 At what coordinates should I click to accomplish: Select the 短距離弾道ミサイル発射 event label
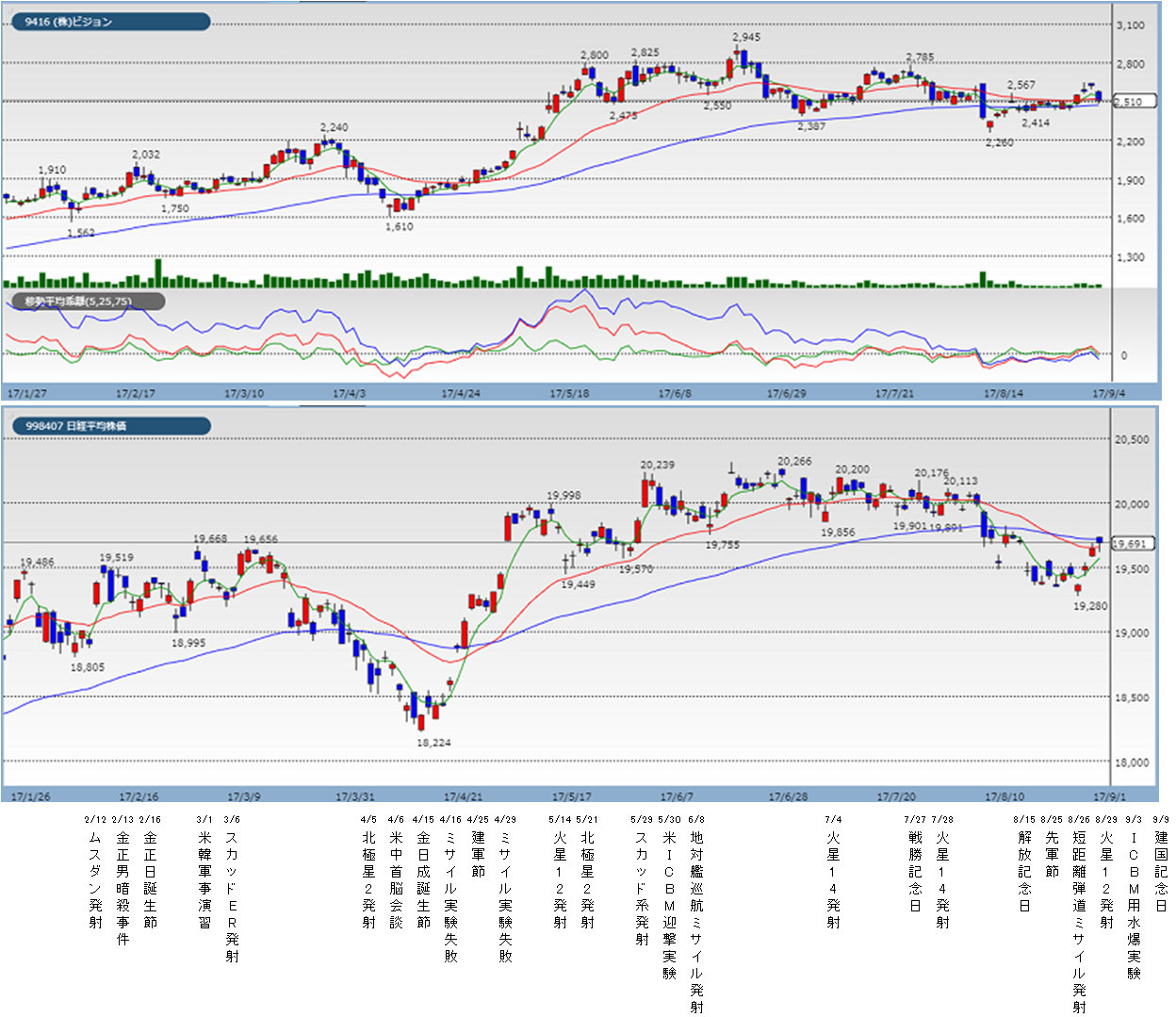point(1079,923)
